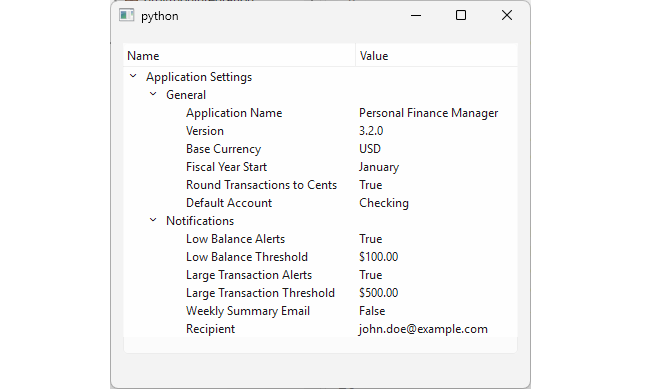
Task: Click True value for Low Balance Alerts
Action: (371, 239)
